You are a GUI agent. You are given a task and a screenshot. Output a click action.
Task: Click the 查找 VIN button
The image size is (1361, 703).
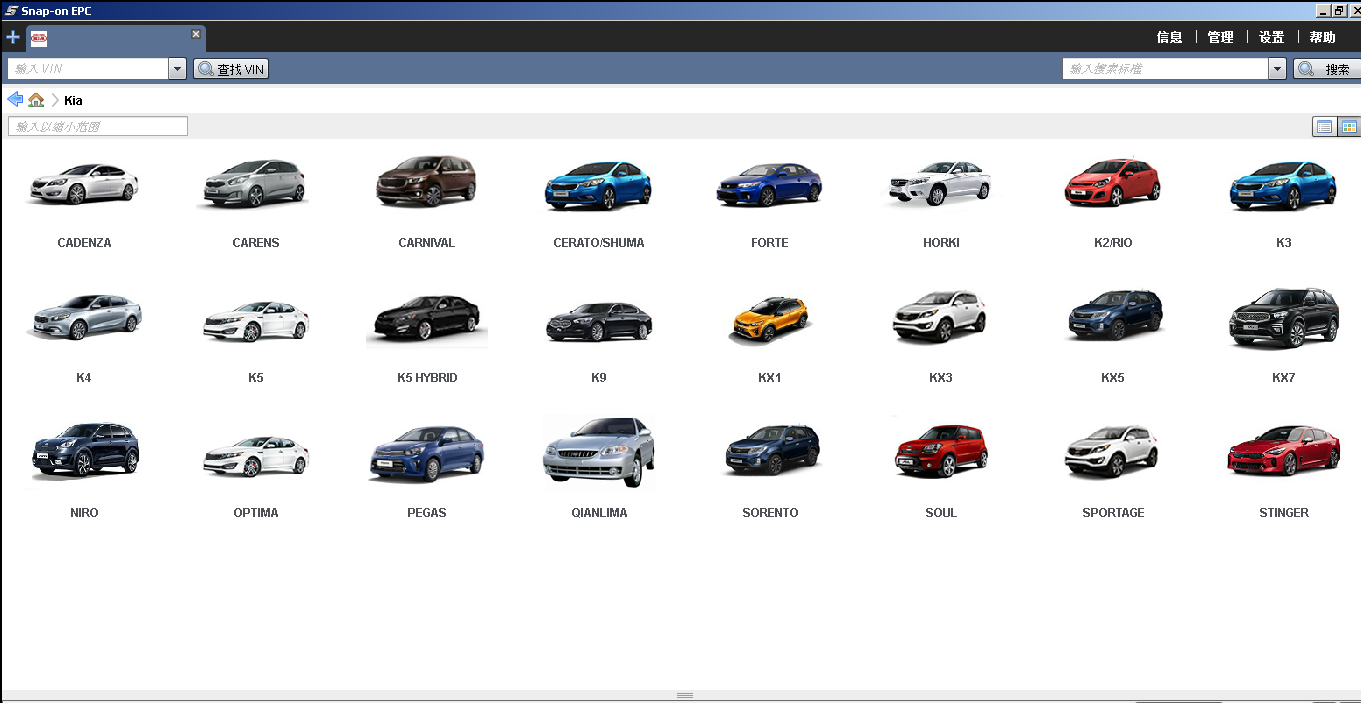[231, 69]
